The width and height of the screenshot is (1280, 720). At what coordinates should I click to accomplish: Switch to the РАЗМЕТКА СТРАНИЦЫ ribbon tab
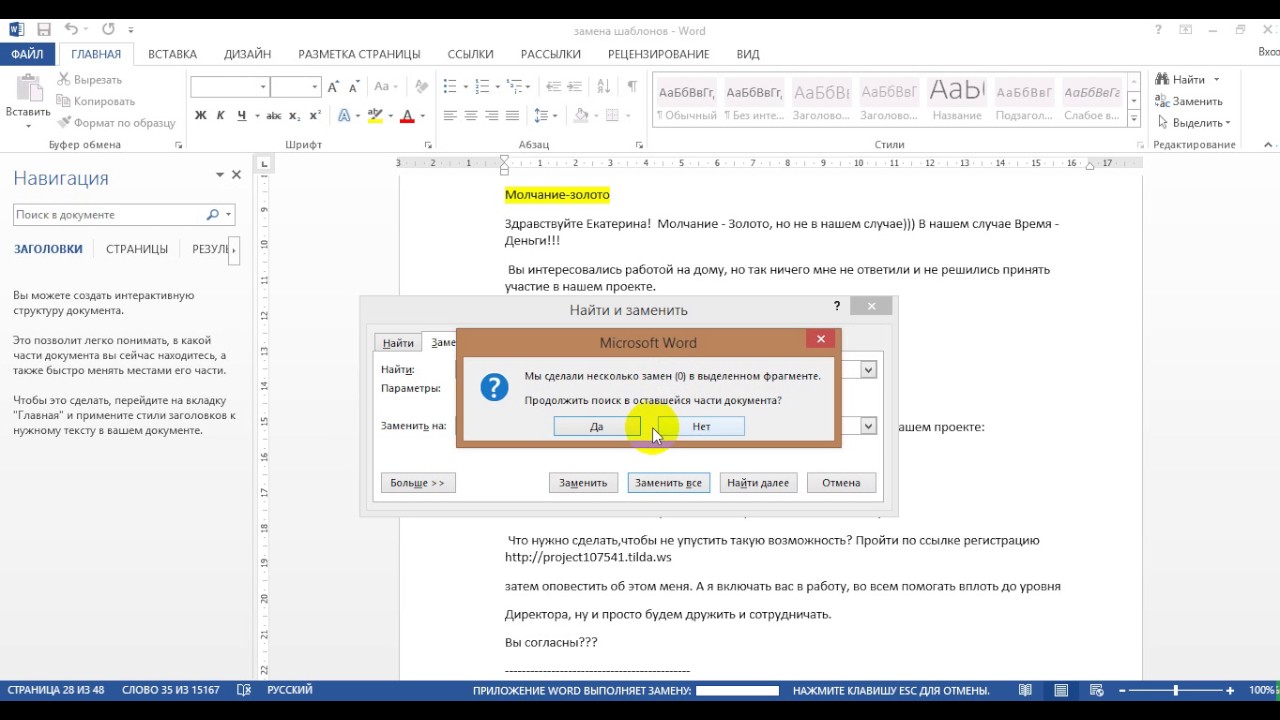tap(359, 54)
